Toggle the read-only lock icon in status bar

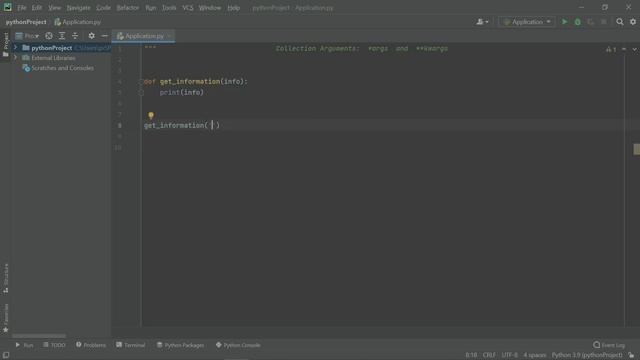pyautogui.click(x=631, y=355)
